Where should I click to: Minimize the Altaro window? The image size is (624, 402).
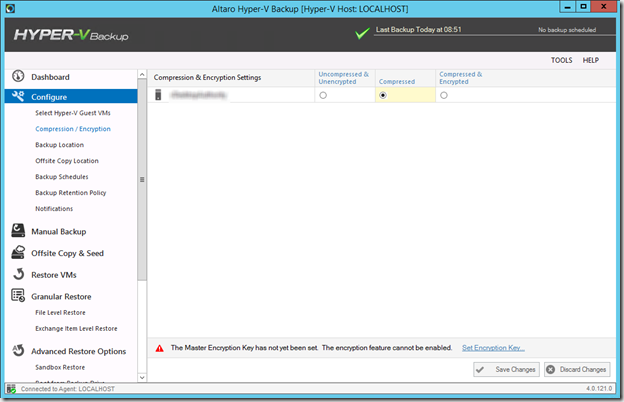pos(567,7)
